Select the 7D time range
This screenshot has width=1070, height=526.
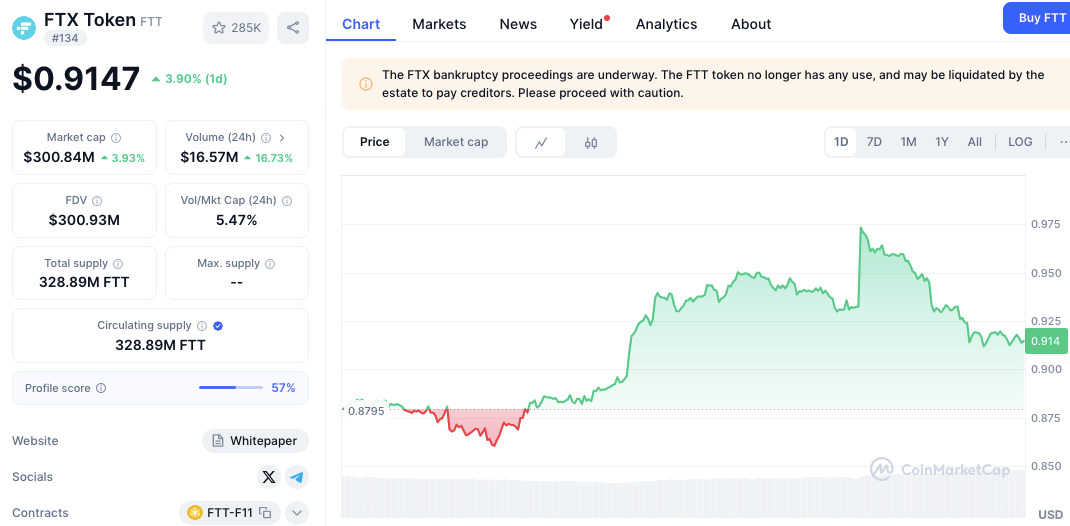pos(874,142)
